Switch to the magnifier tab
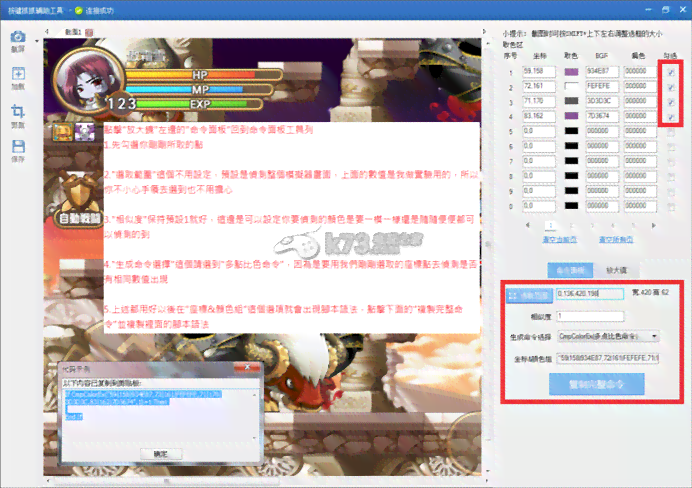This screenshot has width=692, height=488. click(x=616, y=270)
